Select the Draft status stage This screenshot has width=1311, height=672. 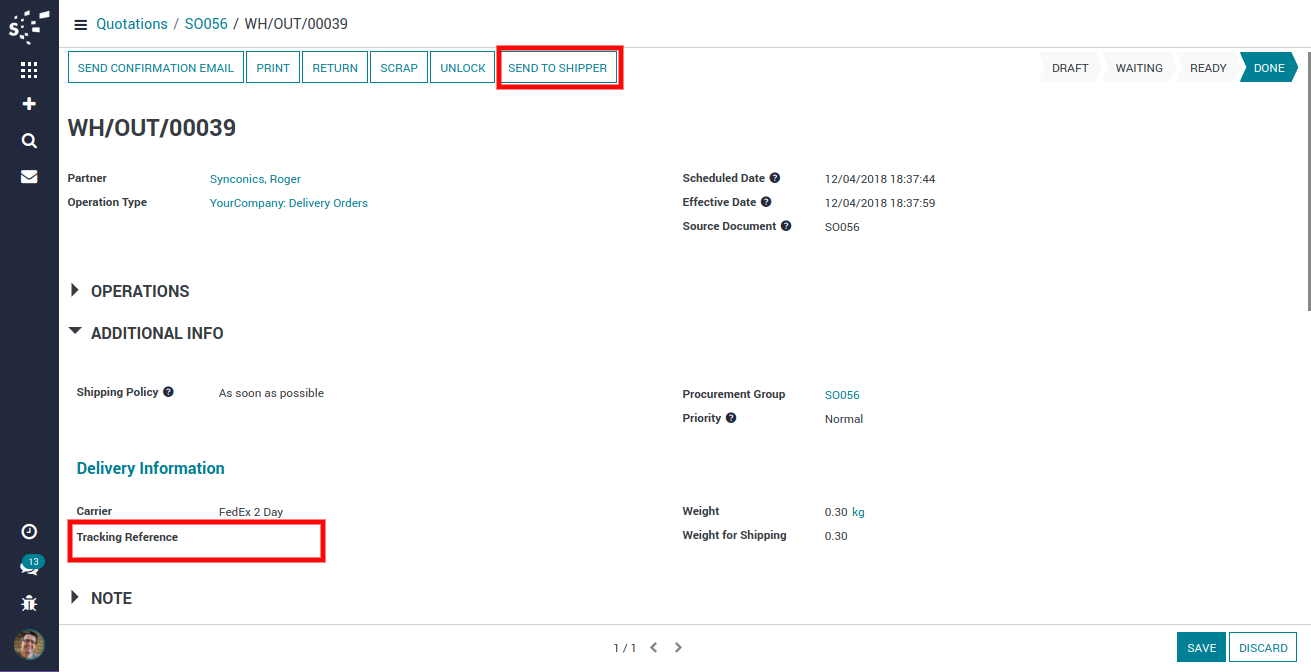(1069, 68)
